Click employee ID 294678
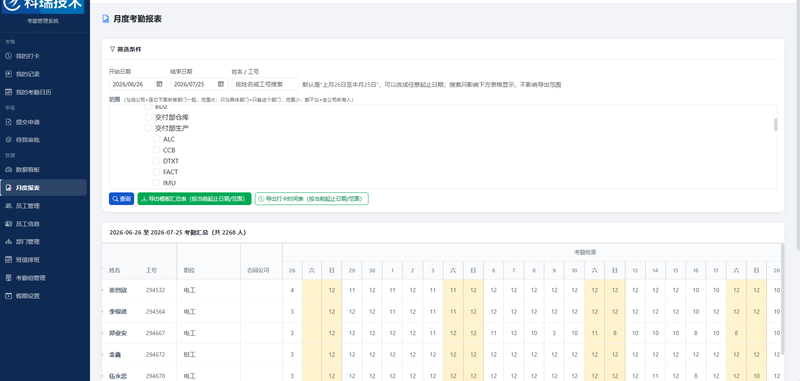This screenshot has height=381, width=800. 155,376
